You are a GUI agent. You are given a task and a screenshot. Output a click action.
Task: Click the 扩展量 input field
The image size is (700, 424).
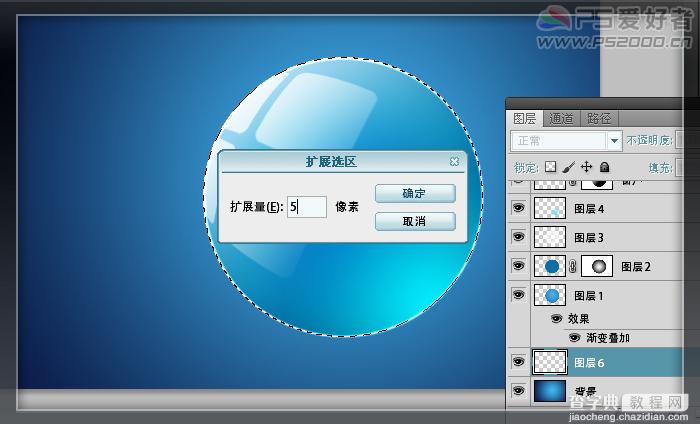click(307, 207)
